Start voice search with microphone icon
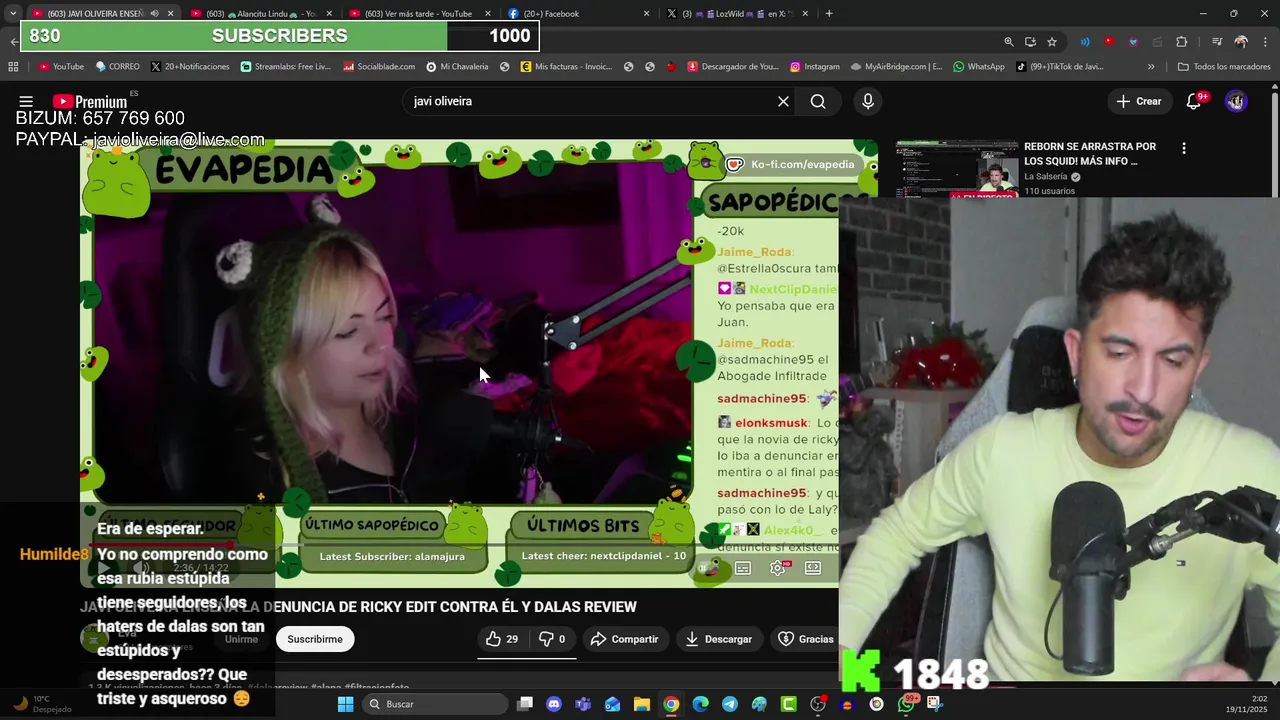The width and height of the screenshot is (1280, 720). pyautogui.click(x=867, y=101)
